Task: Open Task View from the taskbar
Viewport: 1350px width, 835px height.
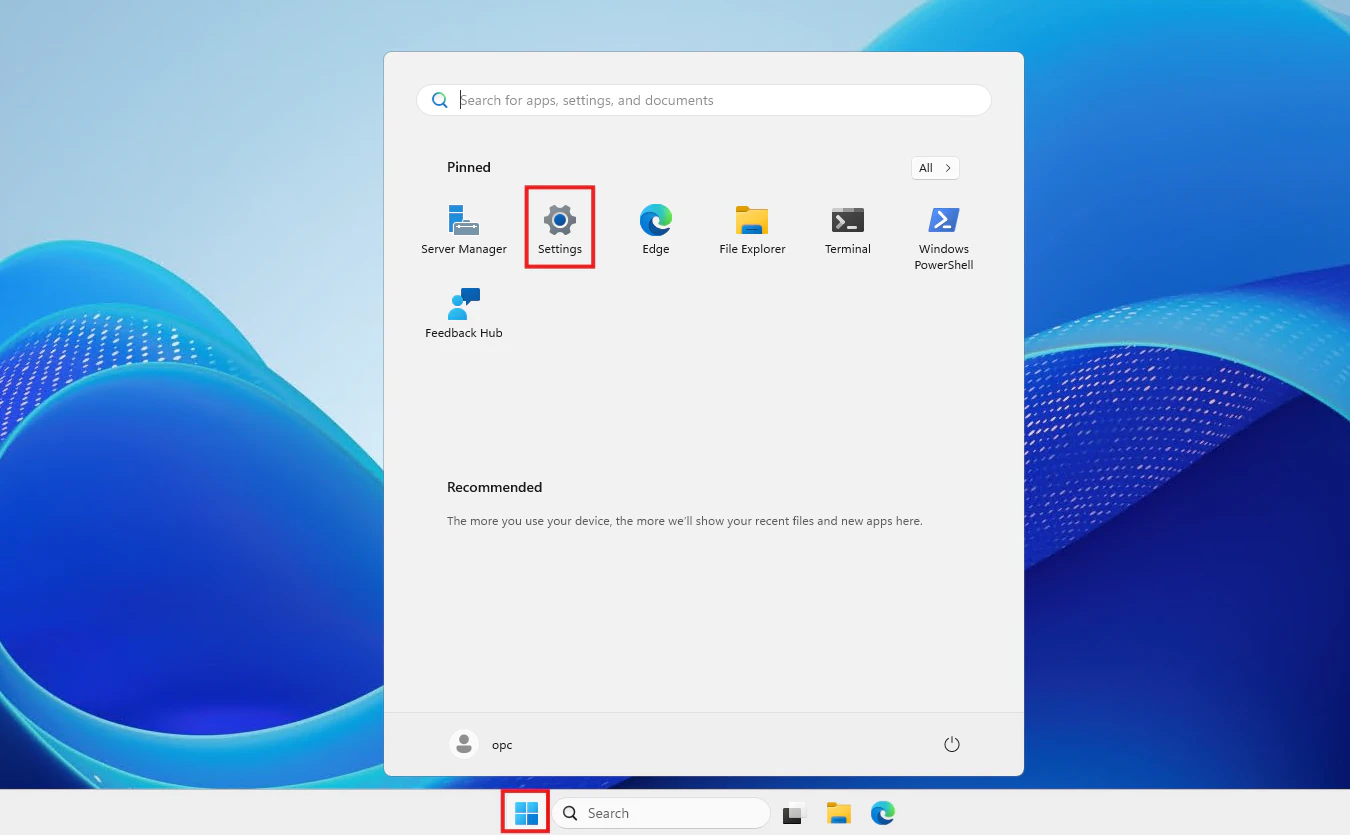Action: tap(794, 813)
